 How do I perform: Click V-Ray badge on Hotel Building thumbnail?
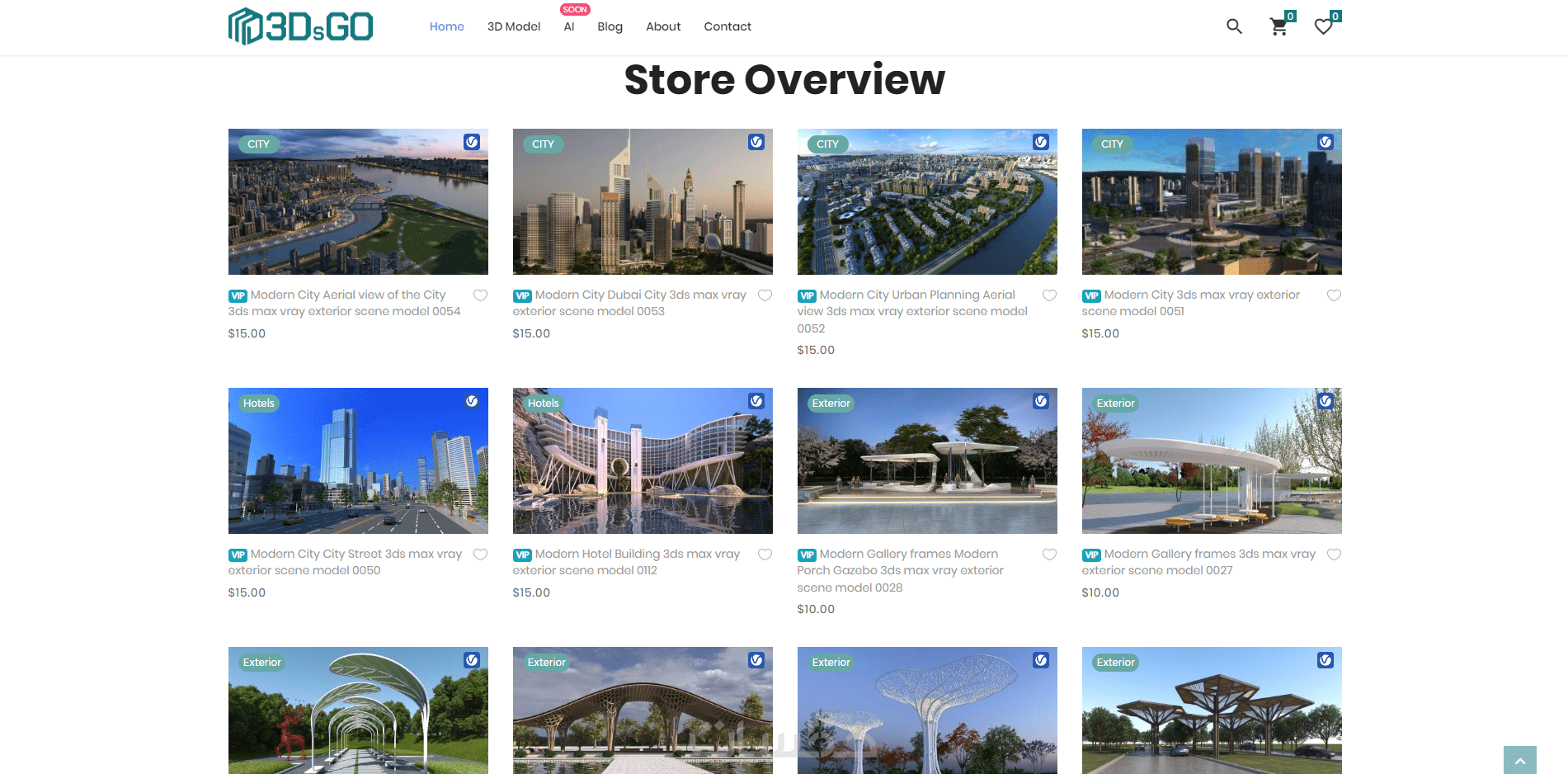tap(756, 401)
